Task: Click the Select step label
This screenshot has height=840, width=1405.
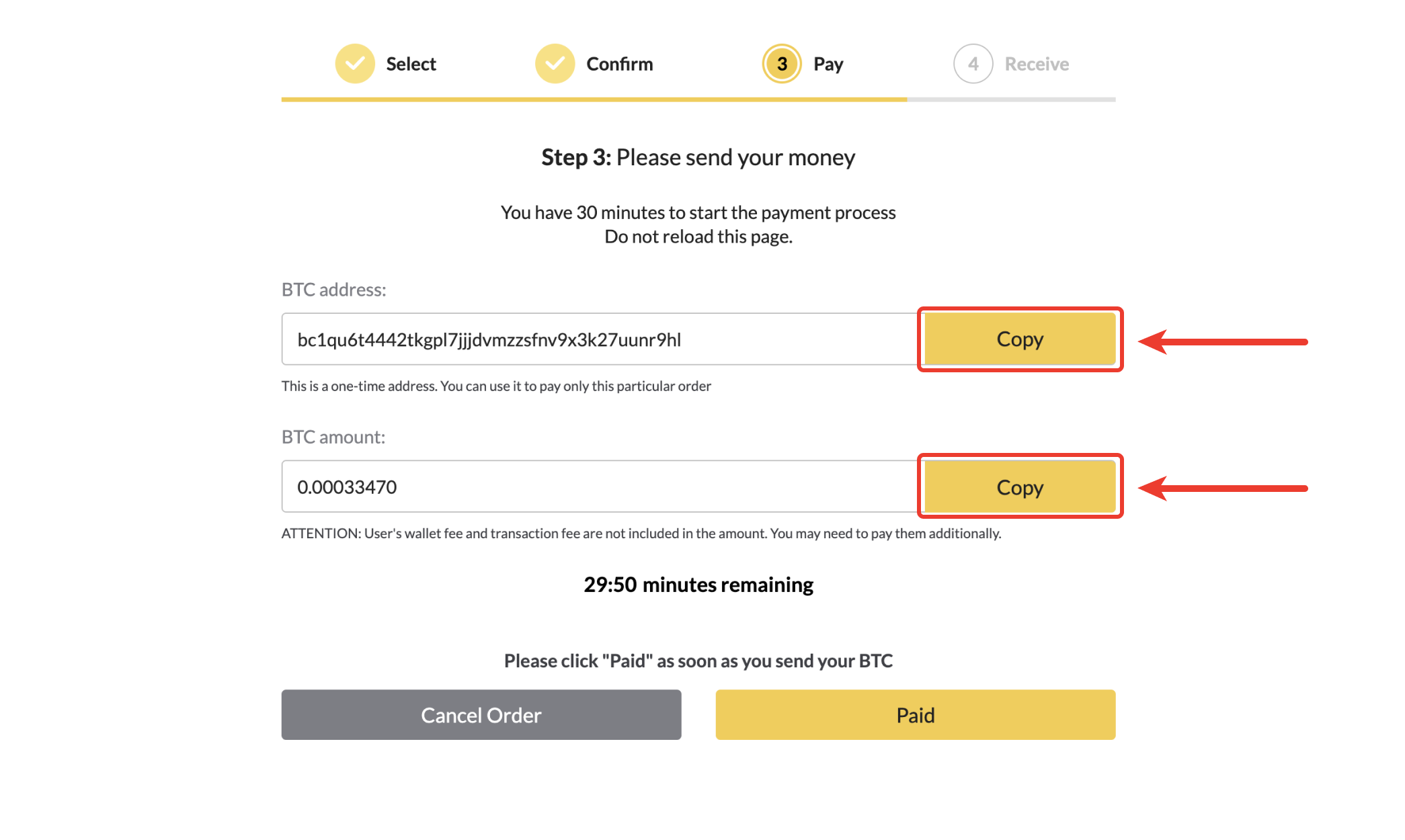Action: click(411, 64)
